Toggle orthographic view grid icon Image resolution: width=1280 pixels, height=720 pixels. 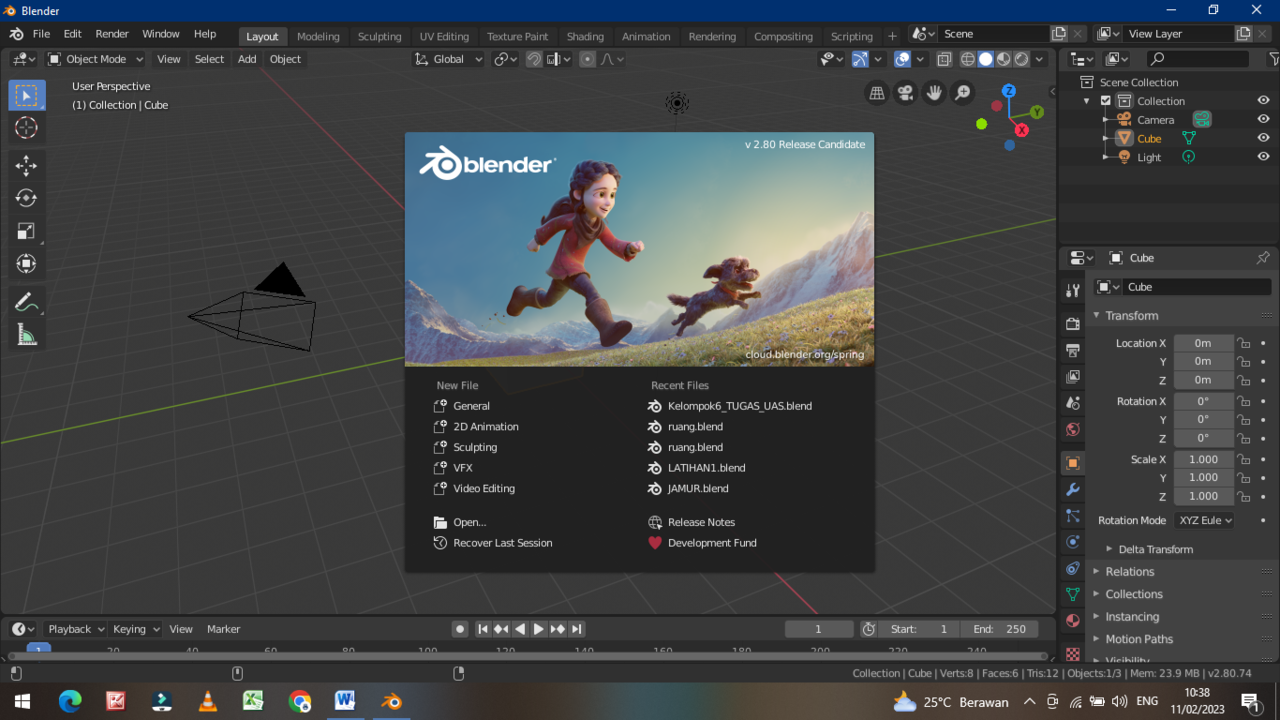pyautogui.click(x=877, y=93)
